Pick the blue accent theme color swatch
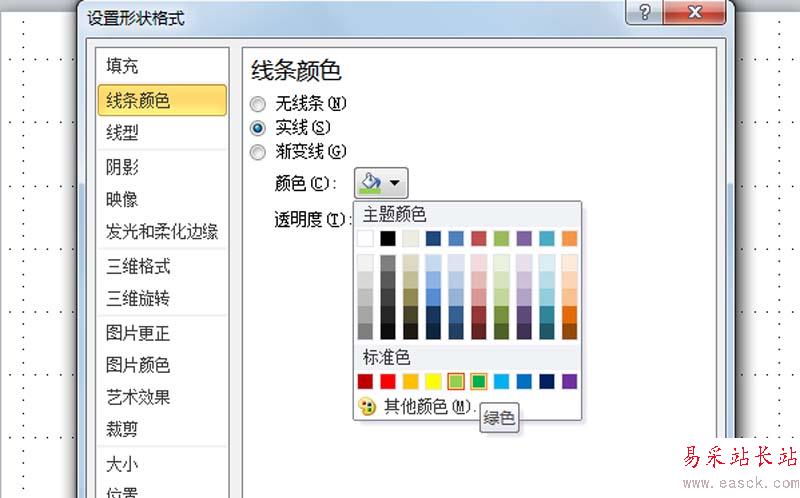Screen dimensions: 800x498 click(x=456, y=238)
